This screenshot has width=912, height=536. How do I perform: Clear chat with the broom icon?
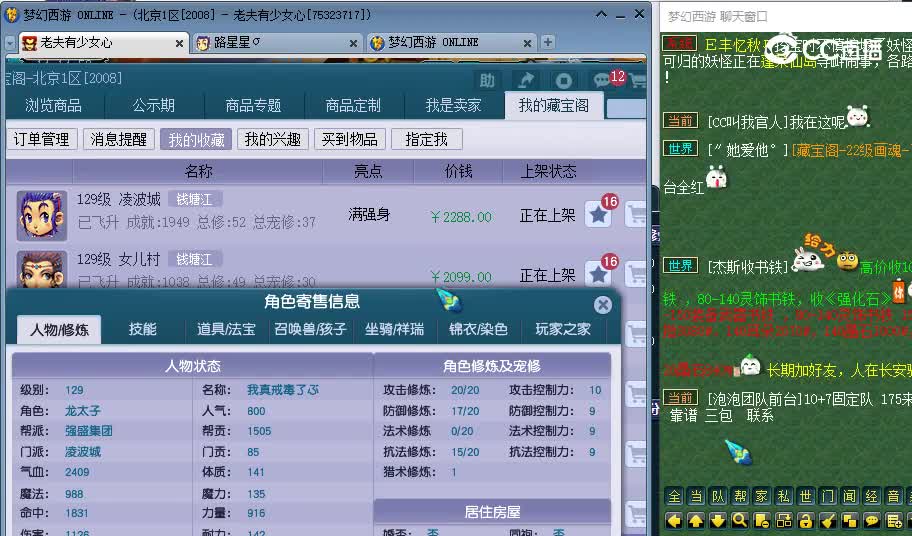coord(827,520)
